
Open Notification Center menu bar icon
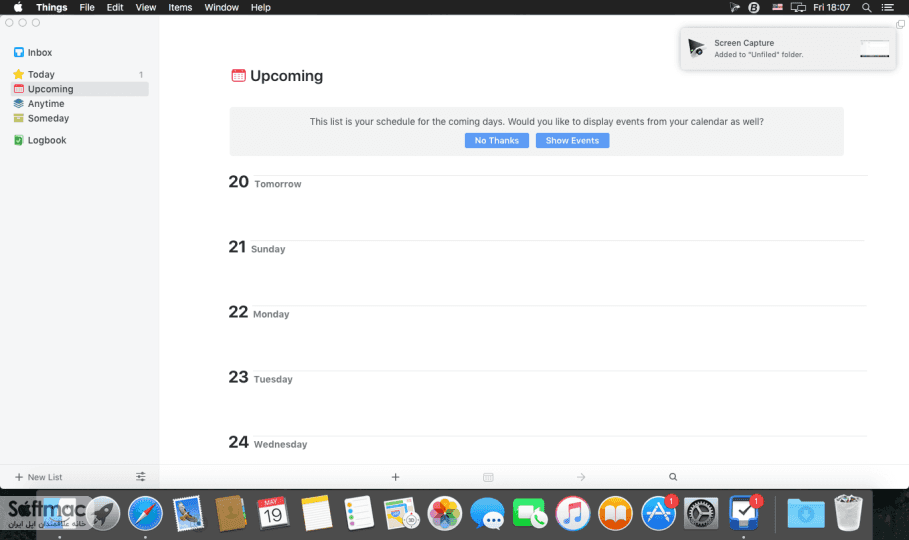(x=888, y=8)
